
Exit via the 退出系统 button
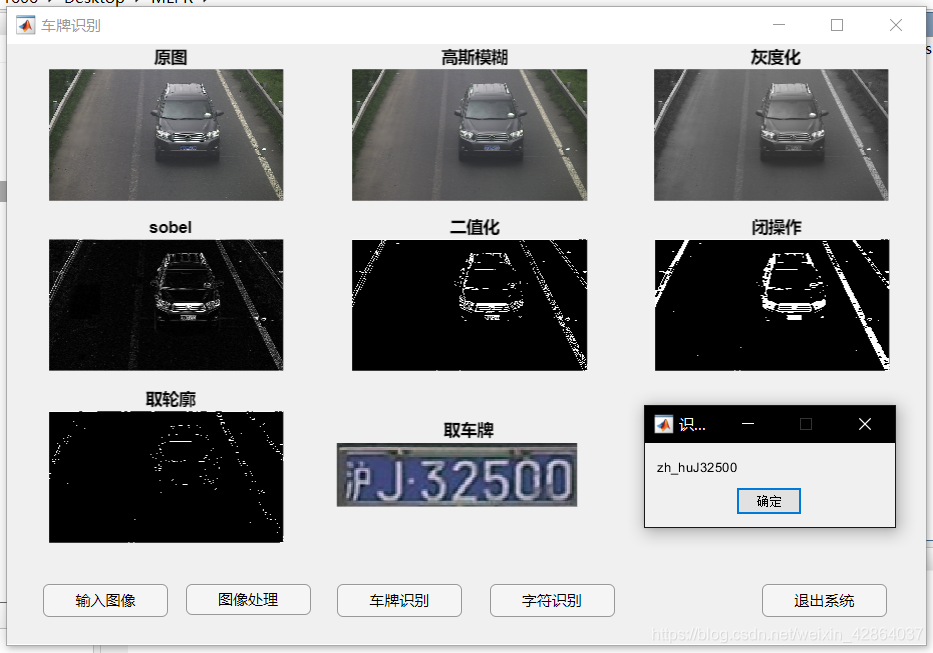824,600
